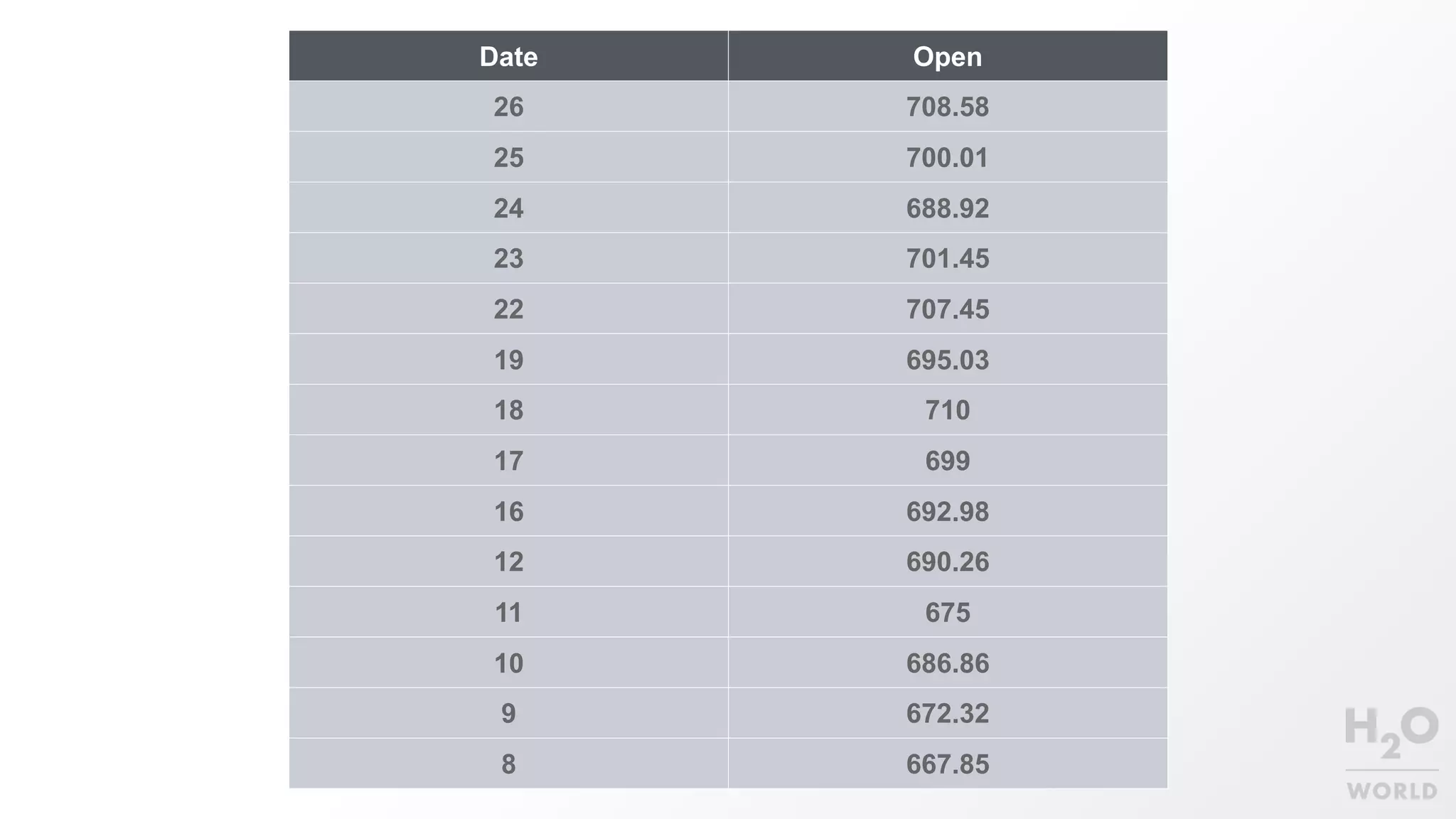
Task: Click the open value 695.03
Action: coord(947,360)
